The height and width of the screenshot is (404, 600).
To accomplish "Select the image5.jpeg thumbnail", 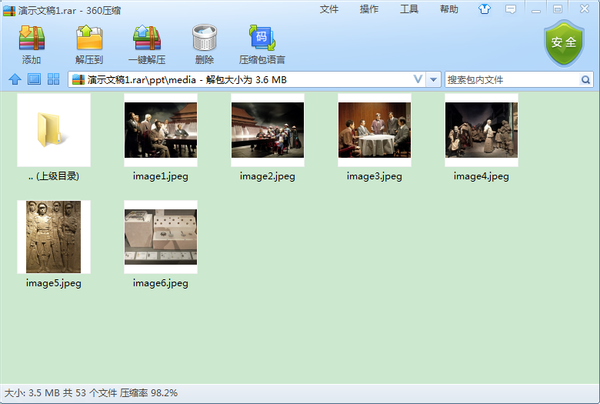I will (54, 237).
